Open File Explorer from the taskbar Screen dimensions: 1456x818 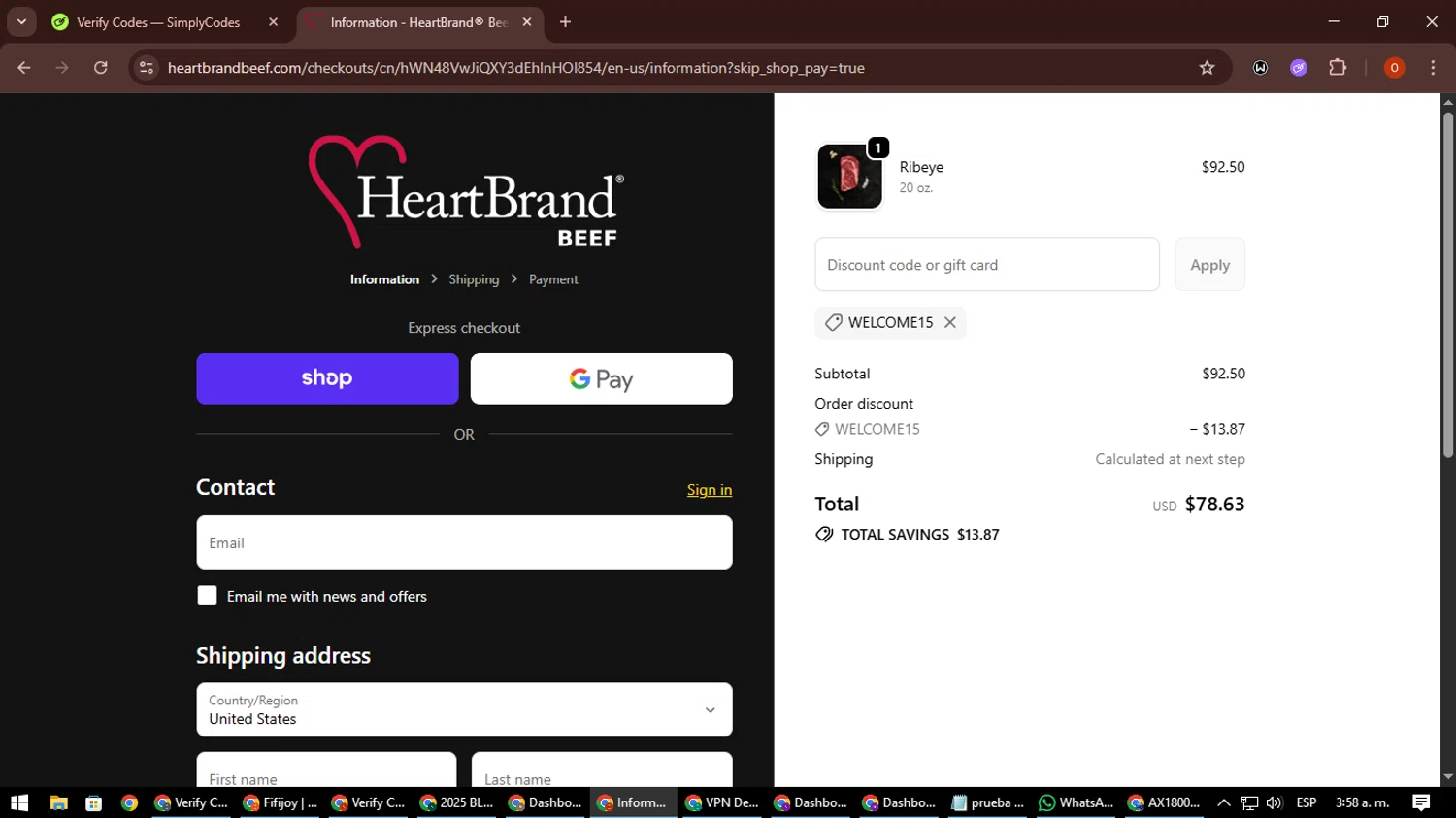tap(59, 802)
